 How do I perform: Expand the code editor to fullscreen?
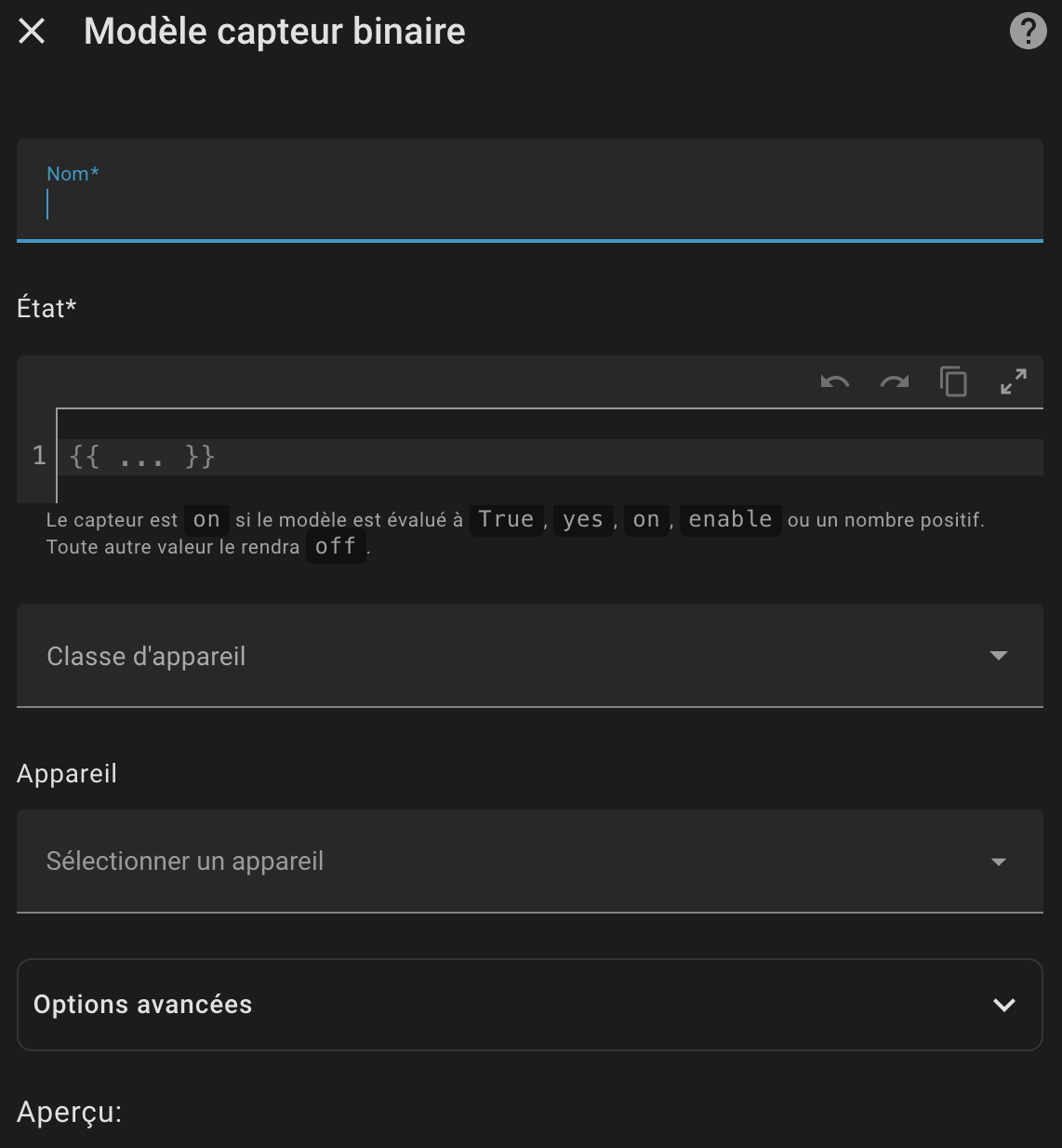point(1013,382)
